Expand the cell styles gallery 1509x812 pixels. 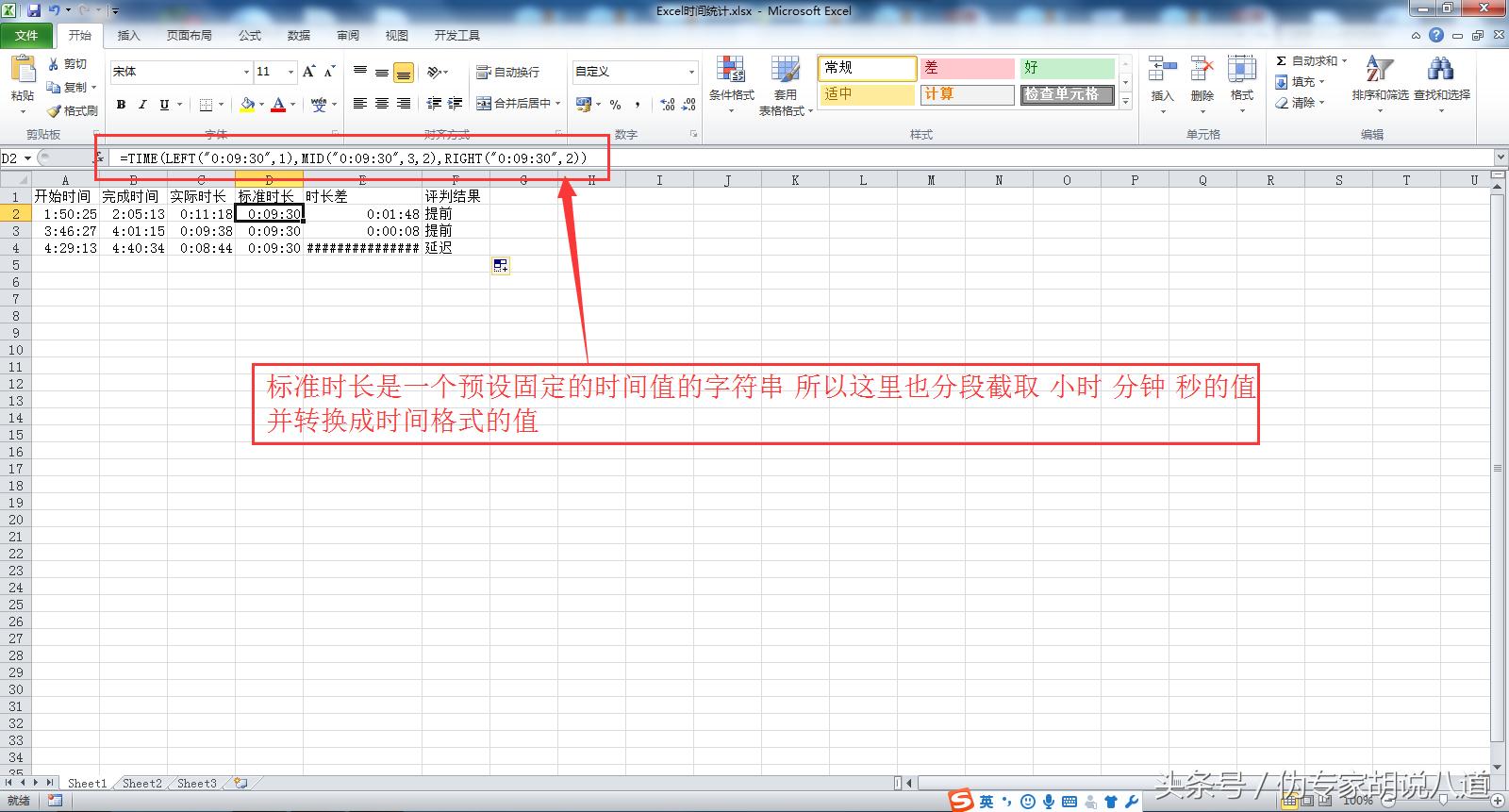[x=1125, y=102]
